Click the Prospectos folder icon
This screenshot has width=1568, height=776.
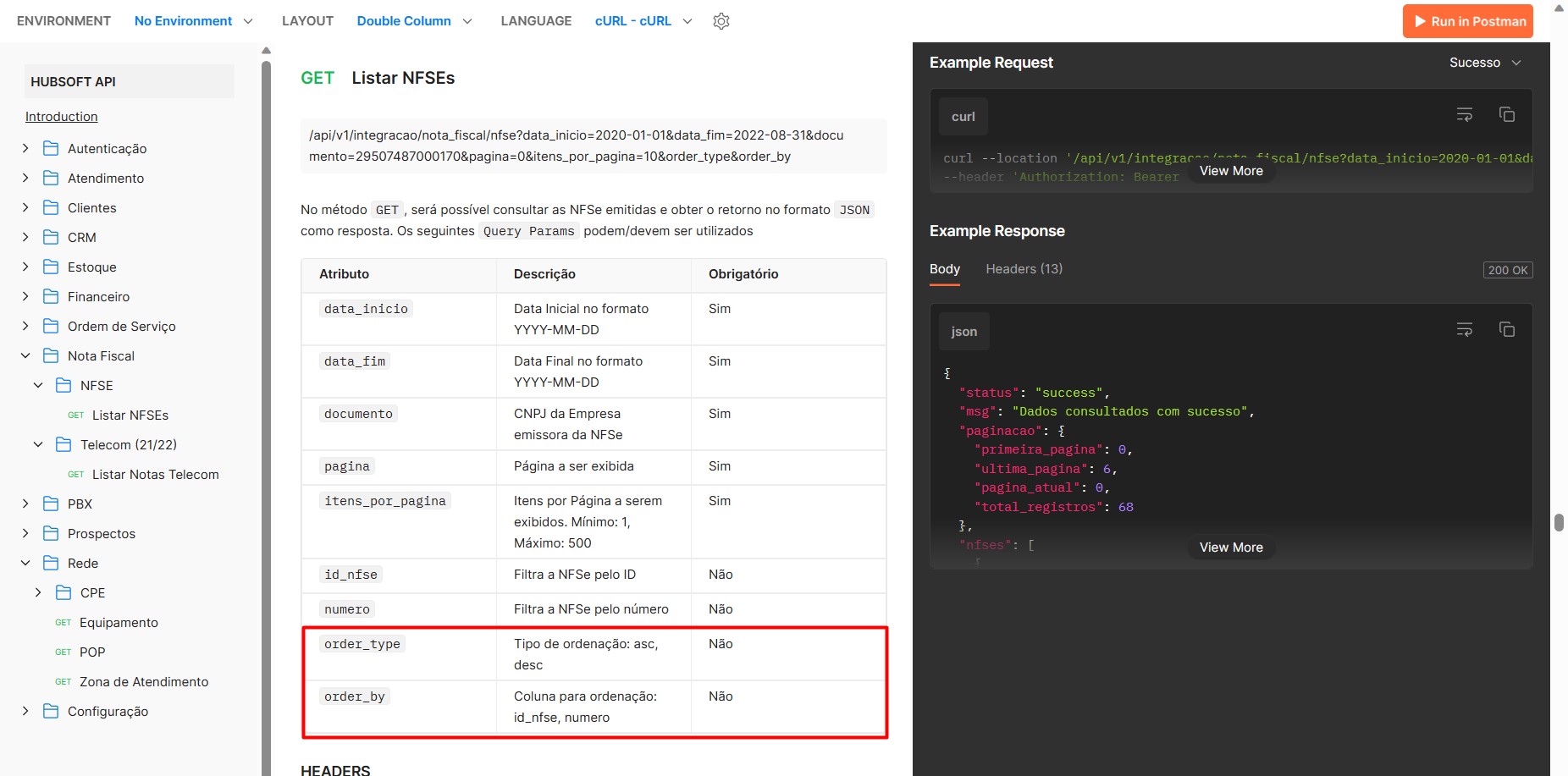click(51, 533)
